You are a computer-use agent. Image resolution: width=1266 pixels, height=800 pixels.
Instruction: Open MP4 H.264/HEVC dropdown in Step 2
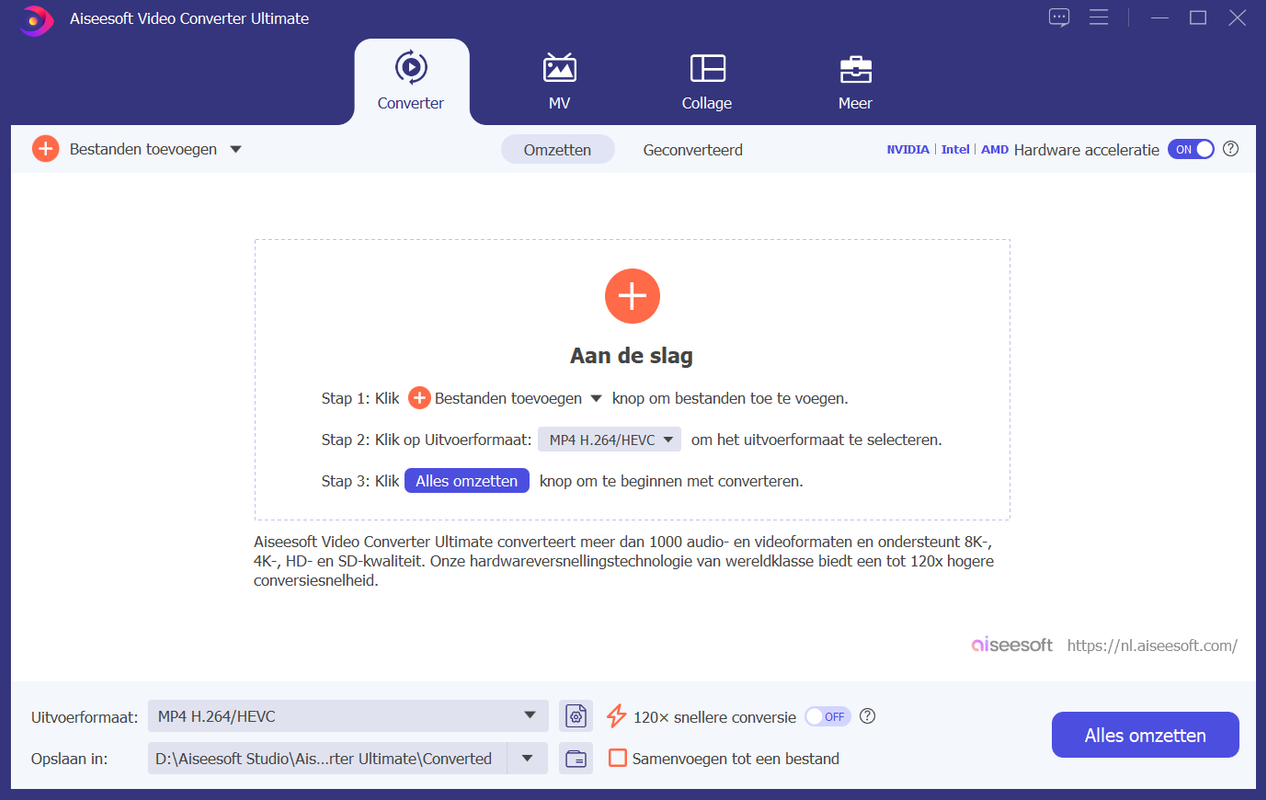pyautogui.click(x=609, y=439)
